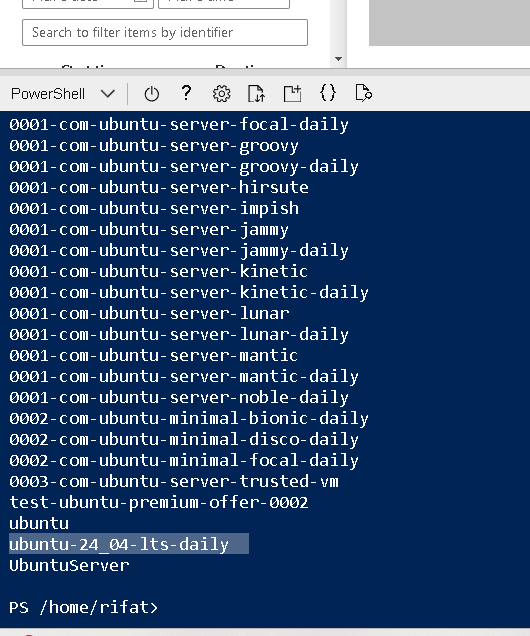This screenshot has height=636, width=530.
Task: Click the 0001-com-ubuntu-server-mantic line
Action: coord(154,355)
